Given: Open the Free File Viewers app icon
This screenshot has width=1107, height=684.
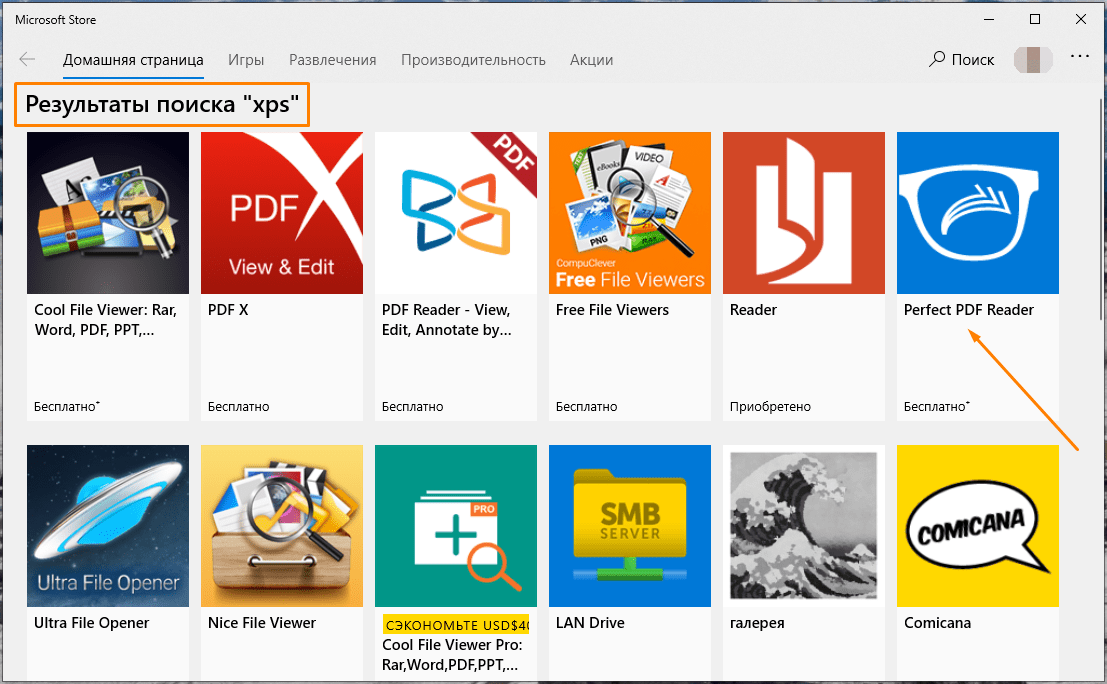Looking at the screenshot, I should (630, 212).
